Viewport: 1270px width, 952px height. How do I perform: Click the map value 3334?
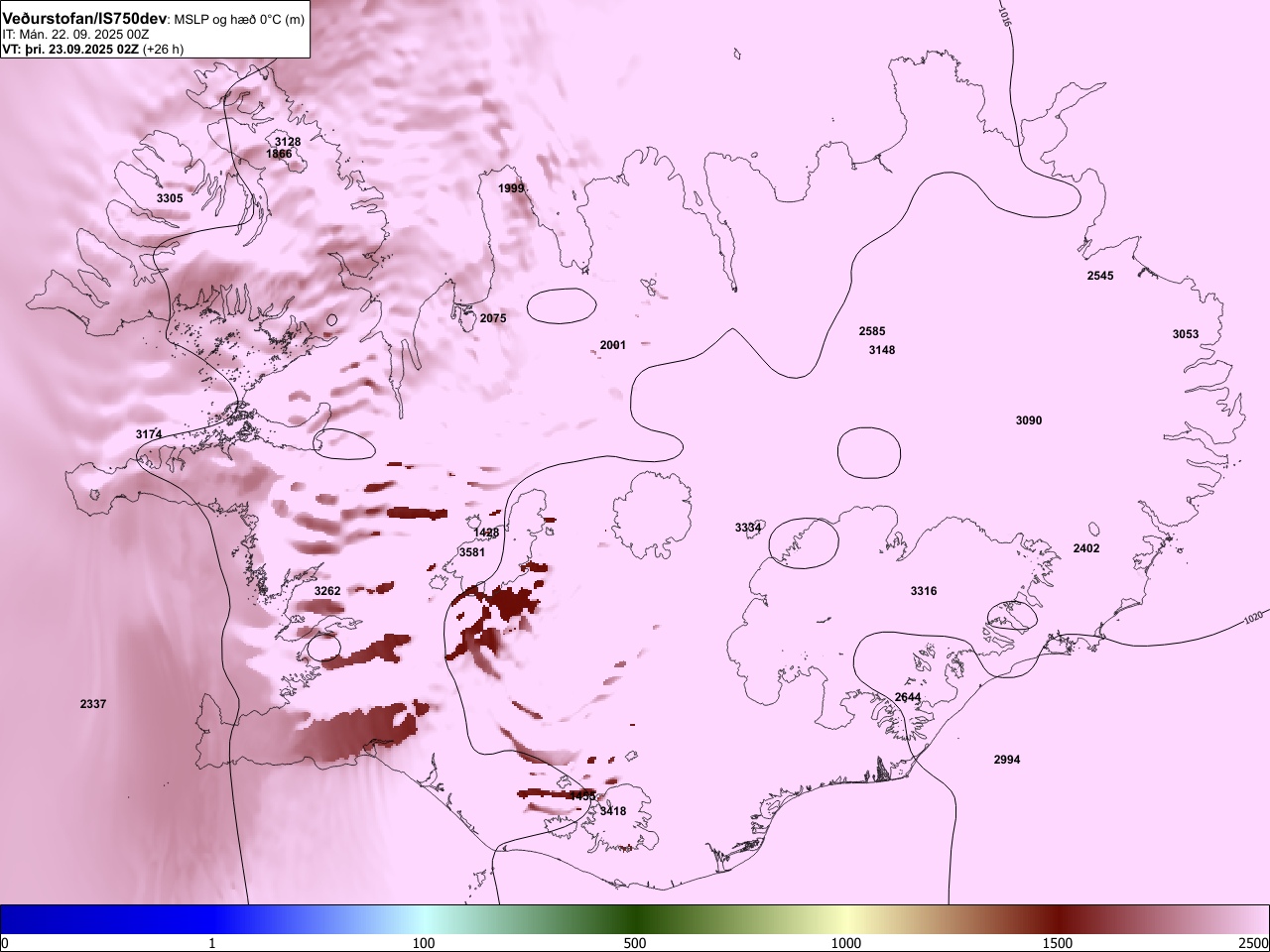pyautogui.click(x=748, y=528)
